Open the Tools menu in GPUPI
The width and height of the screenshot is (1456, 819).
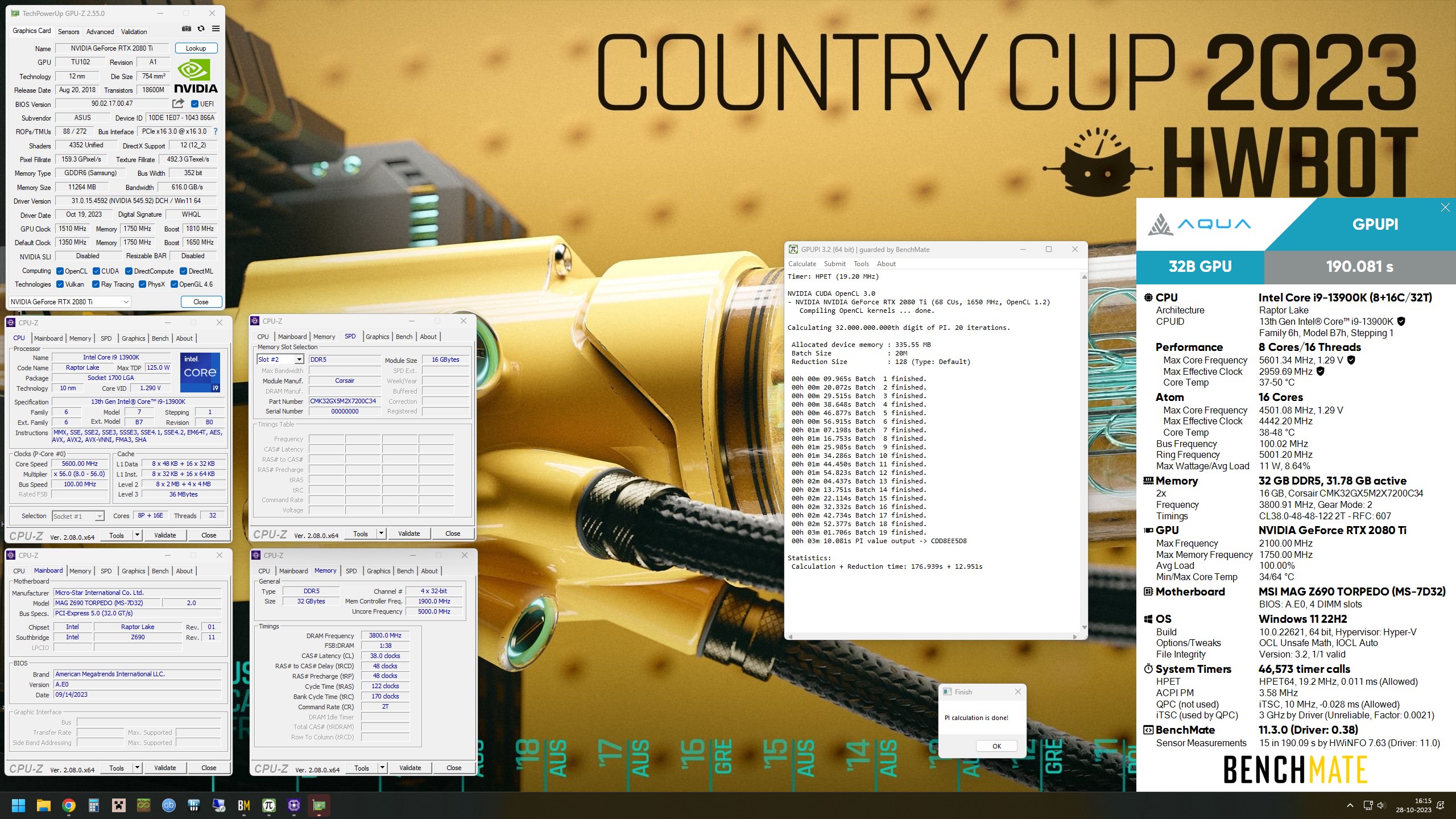pyautogui.click(x=861, y=264)
